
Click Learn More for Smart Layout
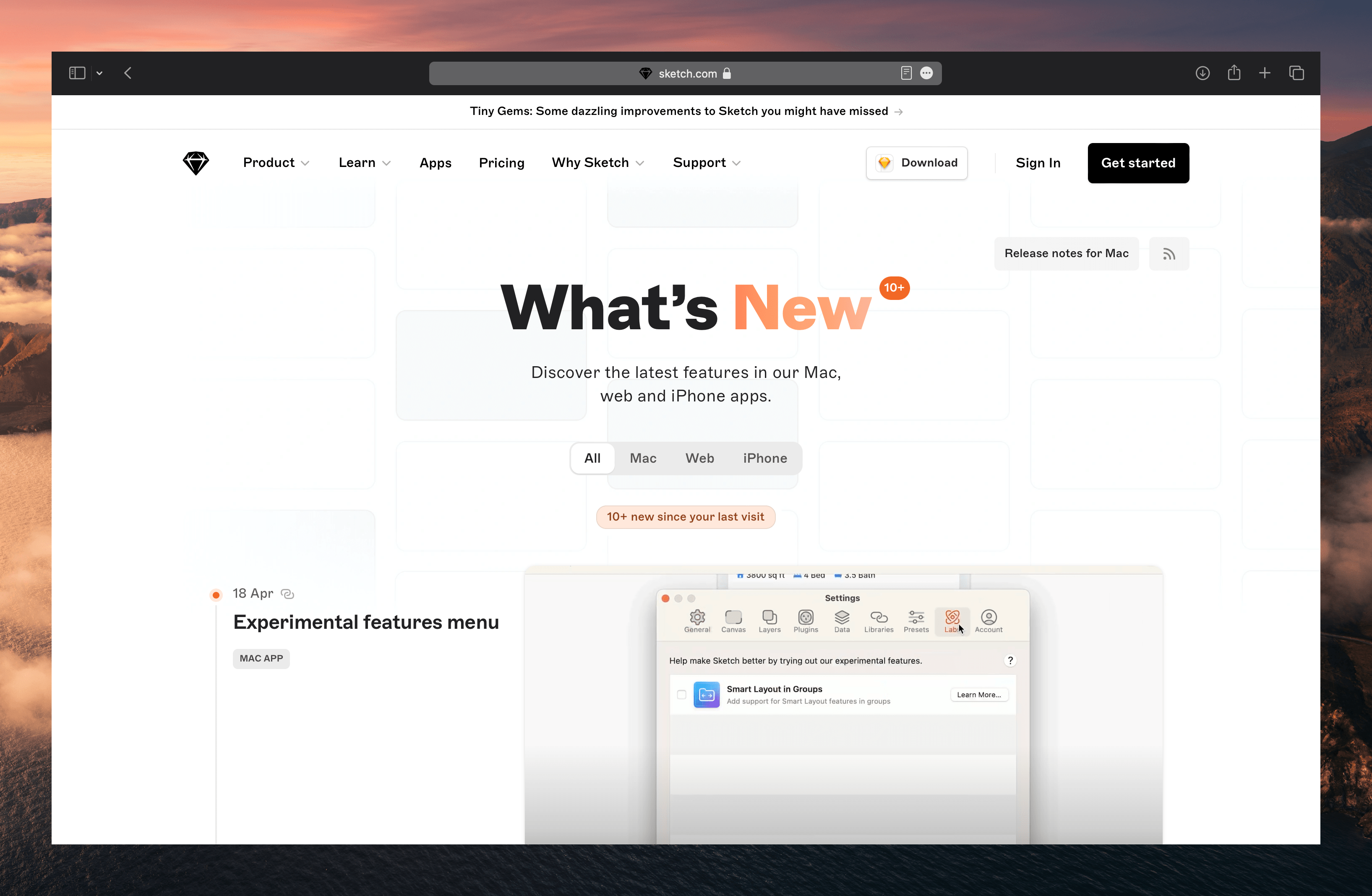pyautogui.click(x=978, y=694)
